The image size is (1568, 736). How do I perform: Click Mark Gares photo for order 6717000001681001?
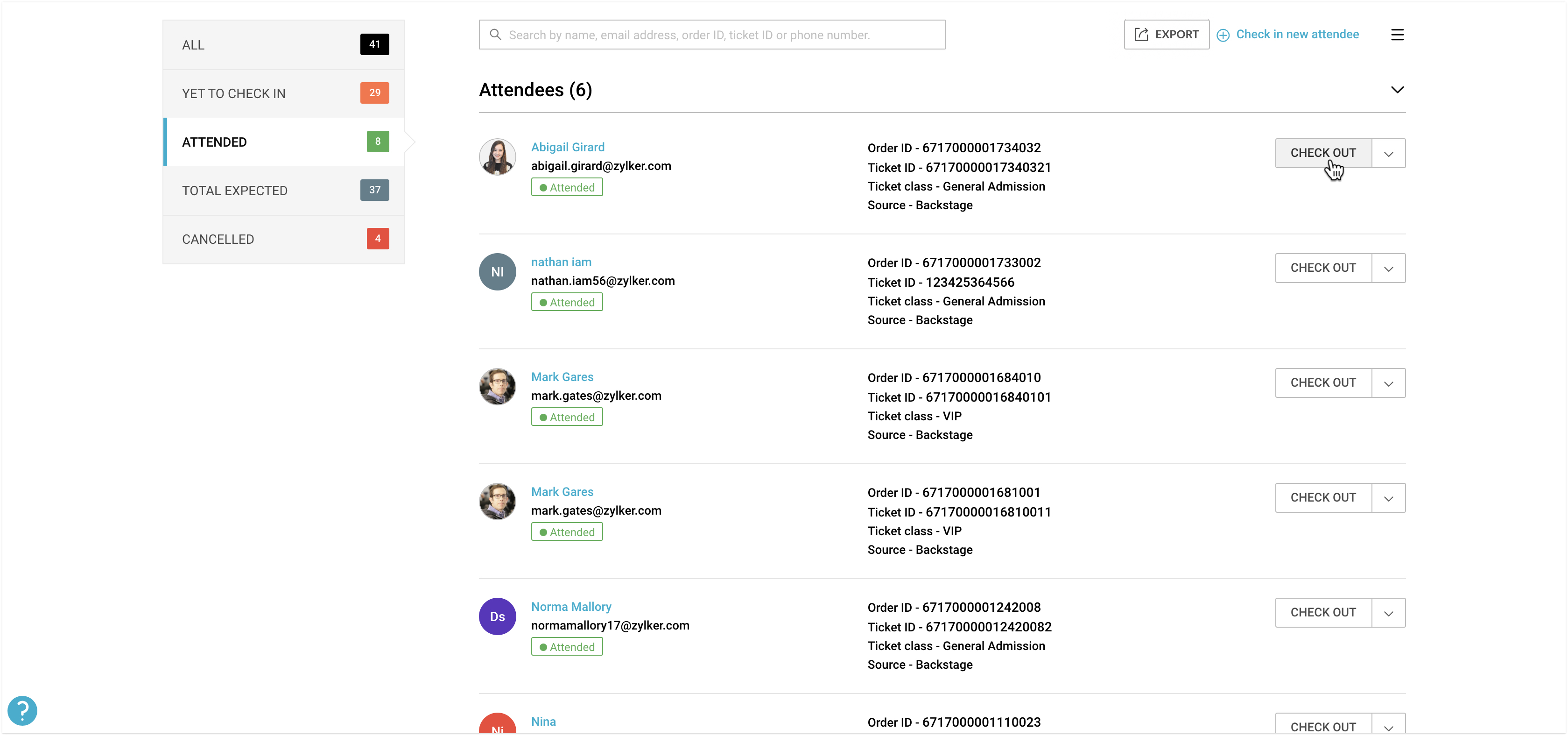pos(497,502)
